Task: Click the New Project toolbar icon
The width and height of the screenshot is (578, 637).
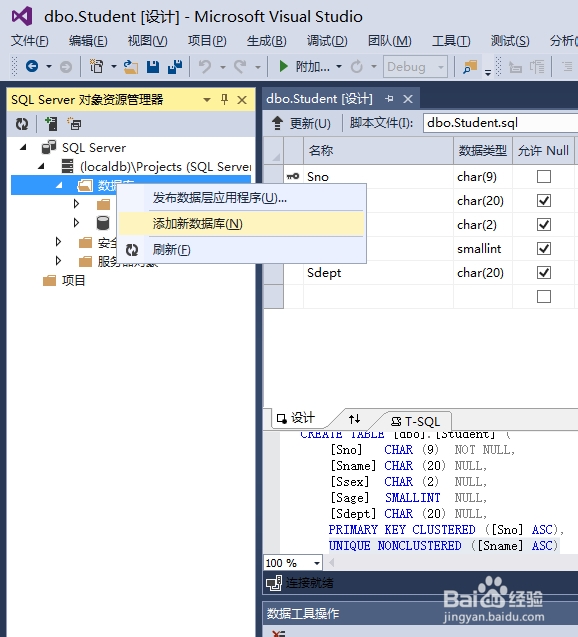Action: point(97,66)
